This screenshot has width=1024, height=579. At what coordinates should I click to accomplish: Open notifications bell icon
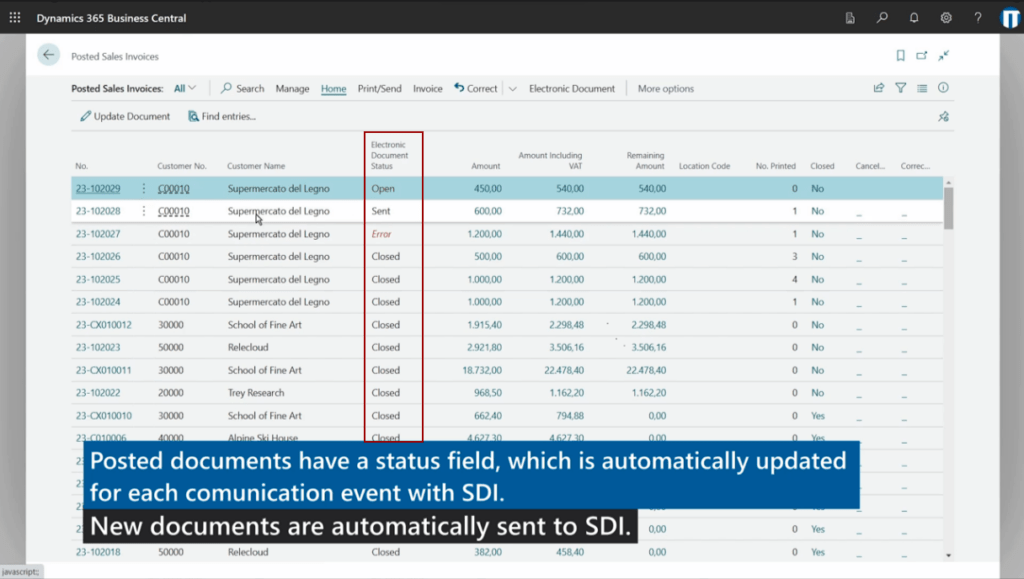[914, 18]
